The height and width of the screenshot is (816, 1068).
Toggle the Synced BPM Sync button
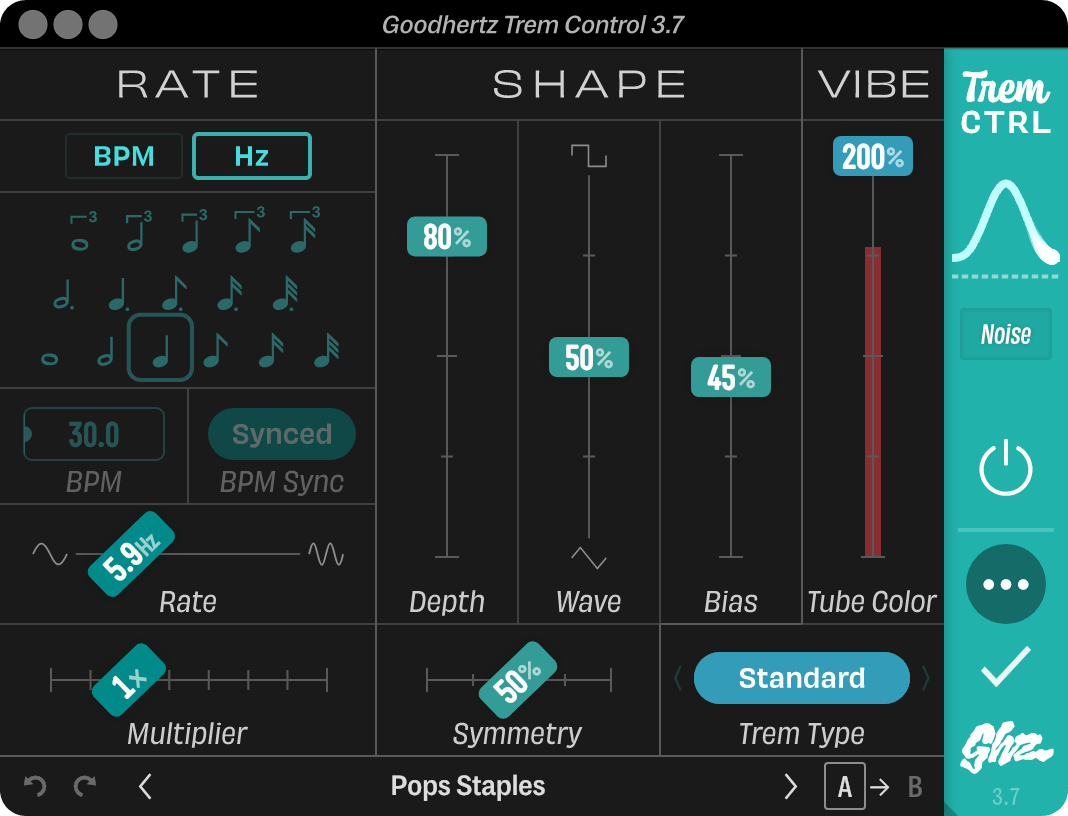click(281, 434)
